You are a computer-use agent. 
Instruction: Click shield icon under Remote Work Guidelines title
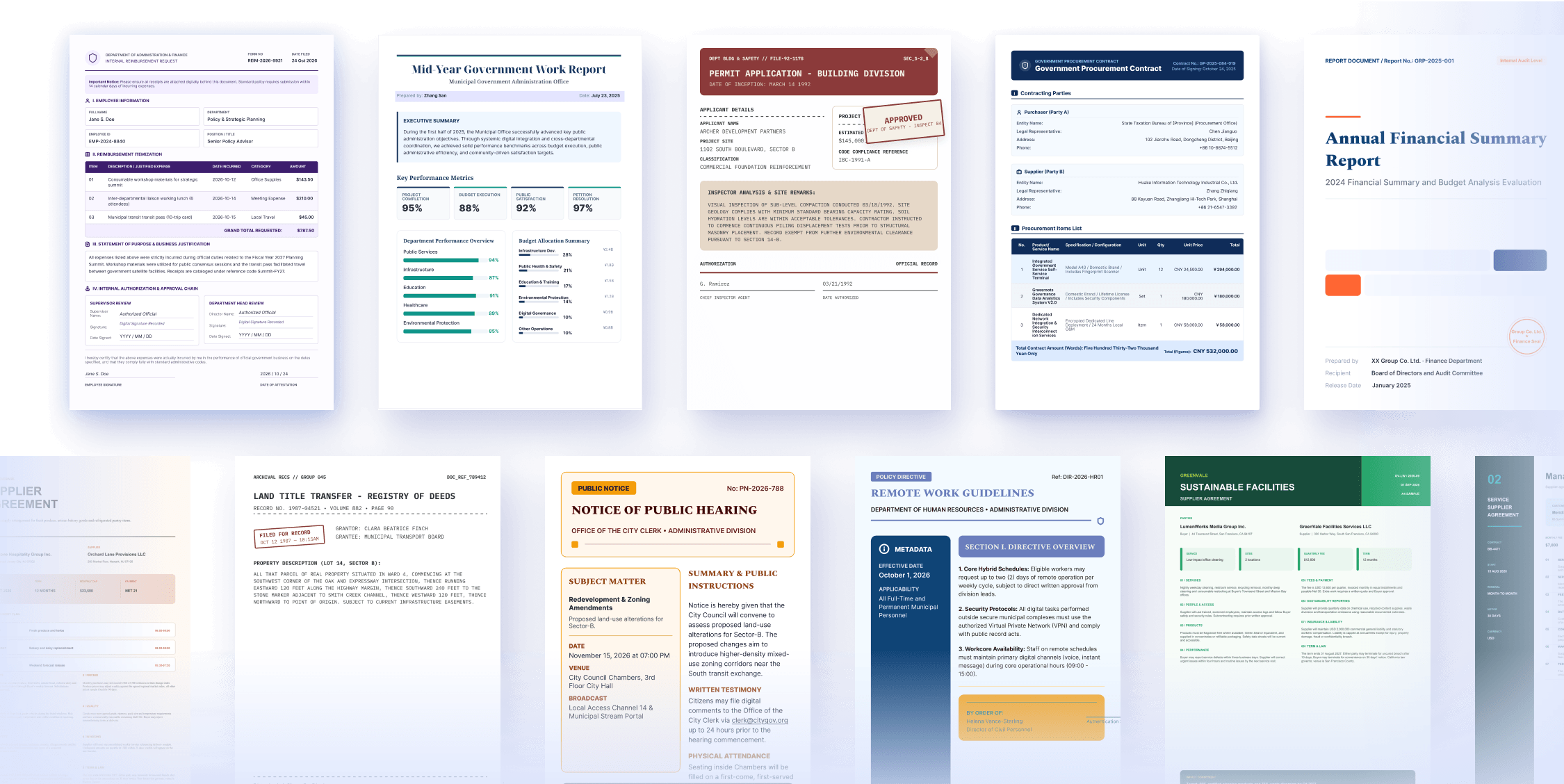(x=1100, y=521)
